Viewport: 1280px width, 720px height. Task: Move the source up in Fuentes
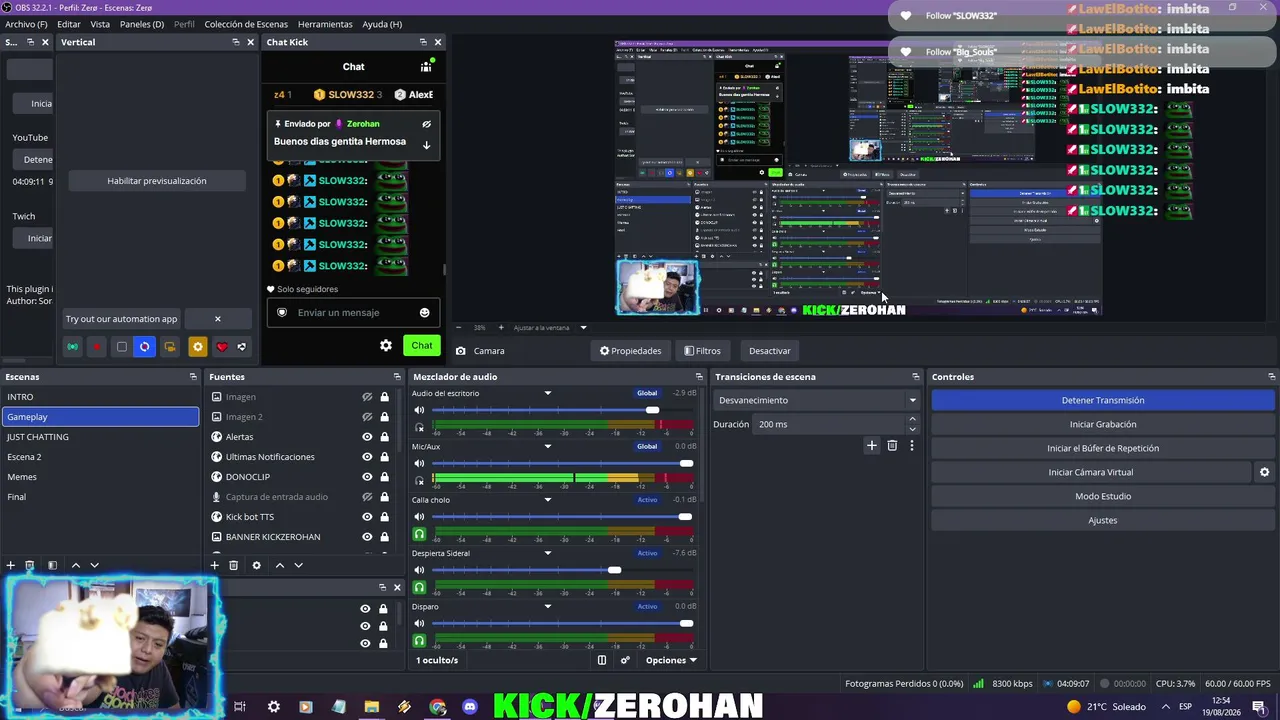pos(279,565)
